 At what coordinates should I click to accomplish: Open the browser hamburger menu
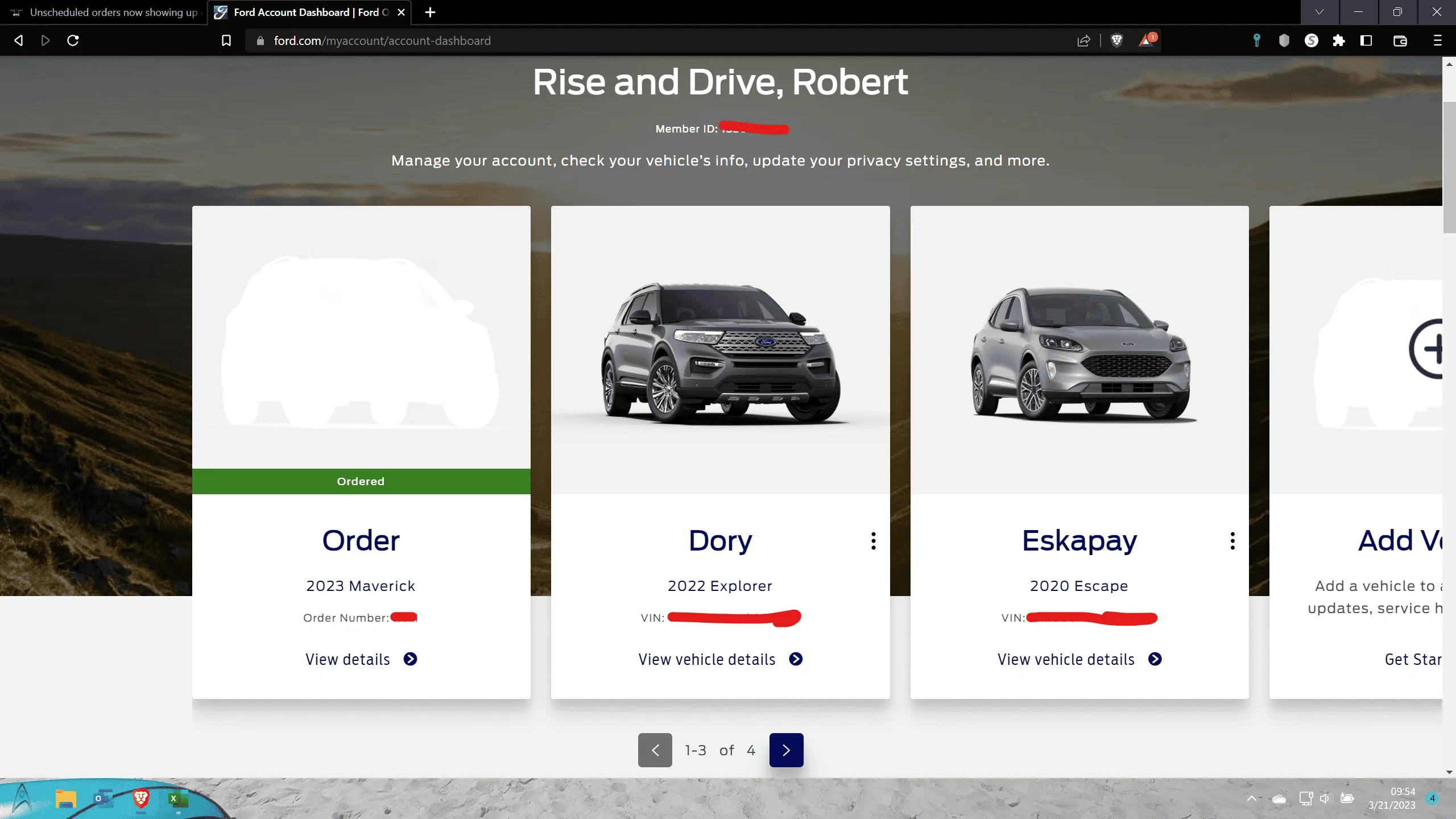tap(1437, 40)
